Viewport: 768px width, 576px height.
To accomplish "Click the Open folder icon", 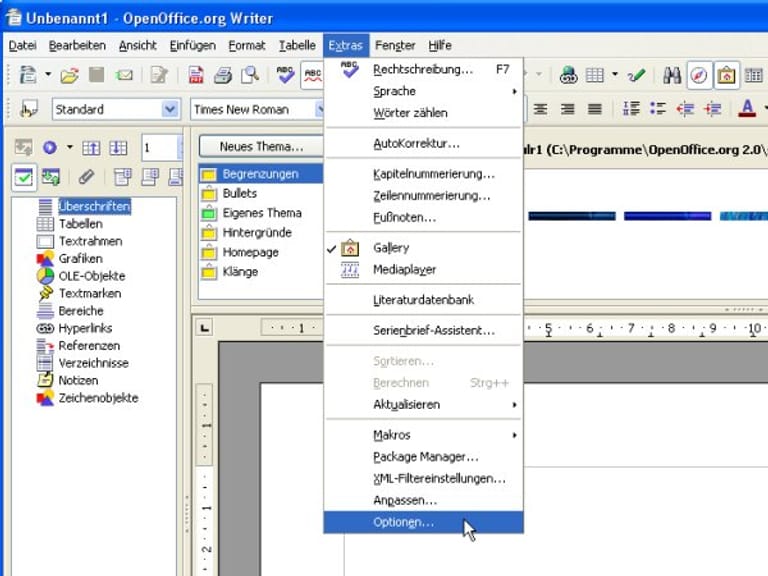I will click(70, 75).
